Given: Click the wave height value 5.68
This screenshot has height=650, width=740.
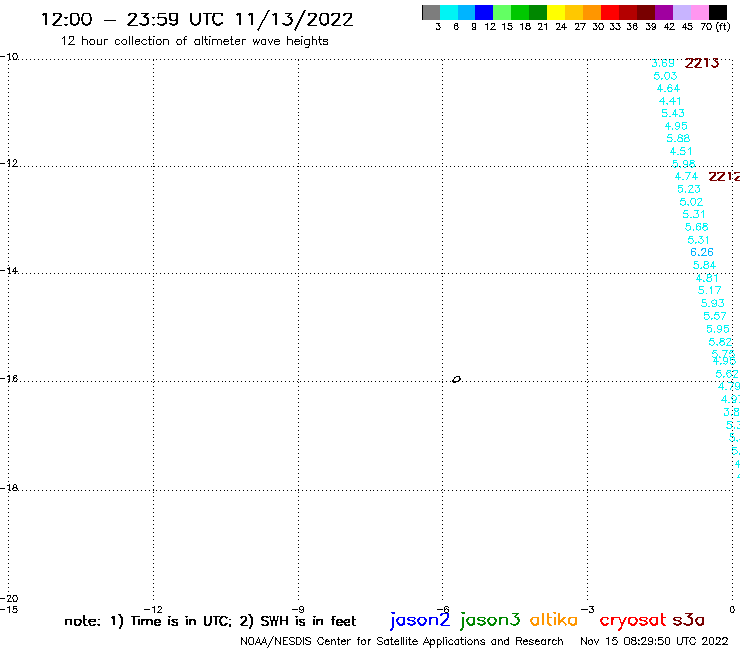Looking at the screenshot, I should click(x=697, y=227).
